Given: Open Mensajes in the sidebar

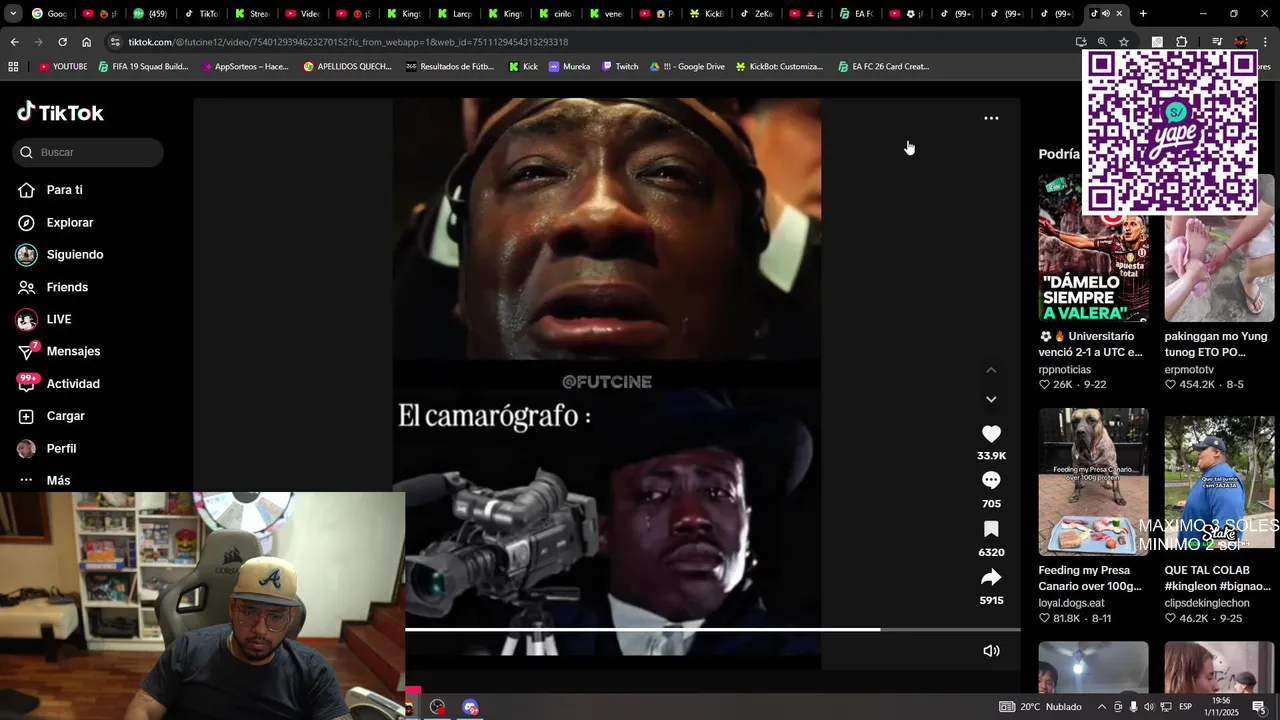Looking at the screenshot, I should [x=73, y=351].
